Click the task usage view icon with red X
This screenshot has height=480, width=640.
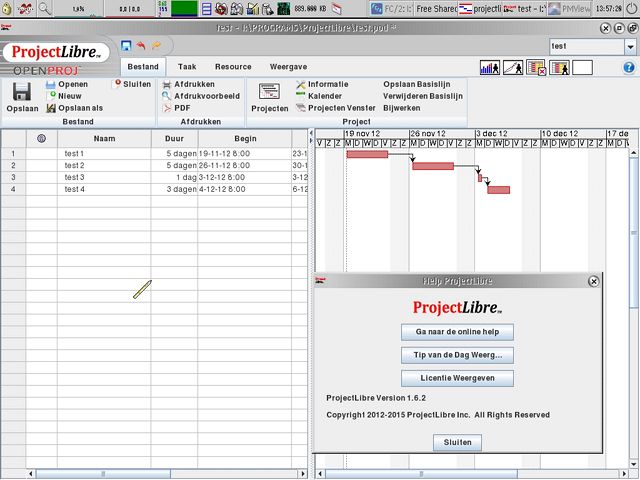tap(536, 67)
